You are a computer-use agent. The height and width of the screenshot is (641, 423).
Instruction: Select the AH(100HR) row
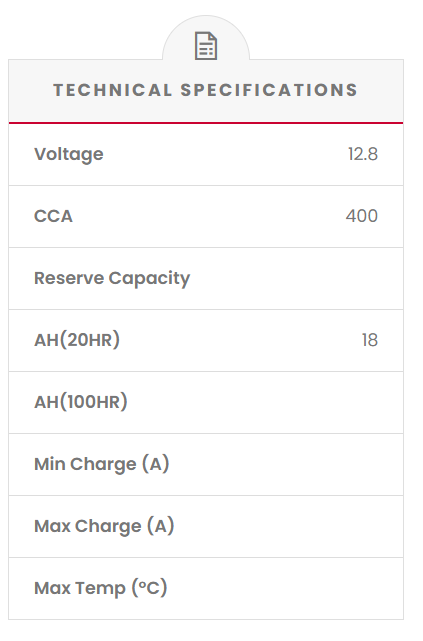pyautogui.click(x=206, y=403)
